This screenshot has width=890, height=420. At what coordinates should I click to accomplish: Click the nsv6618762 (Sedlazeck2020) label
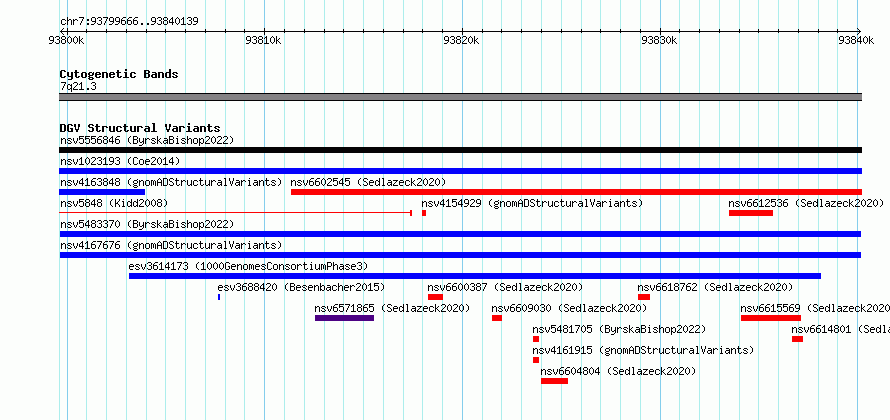(715, 287)
